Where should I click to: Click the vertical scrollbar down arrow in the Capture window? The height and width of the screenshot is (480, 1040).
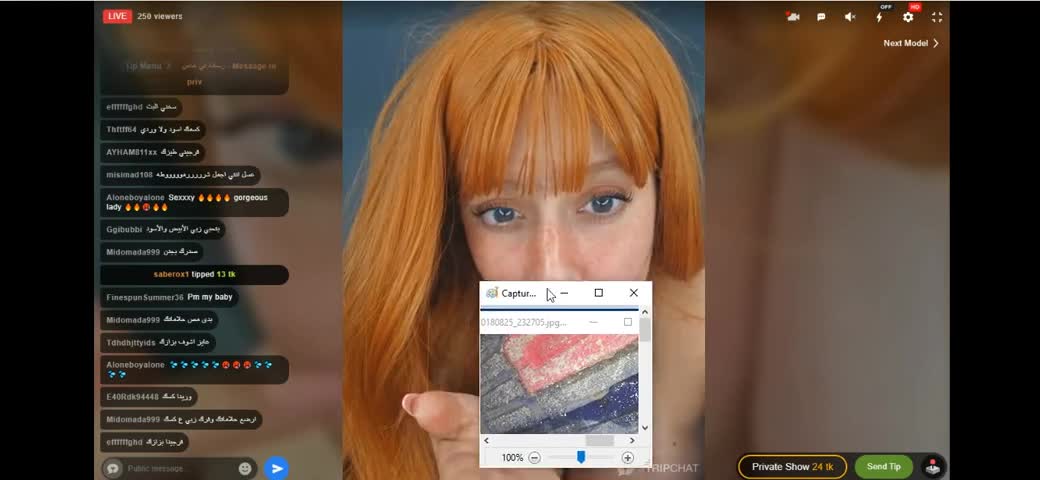click(x=645, y=428)
